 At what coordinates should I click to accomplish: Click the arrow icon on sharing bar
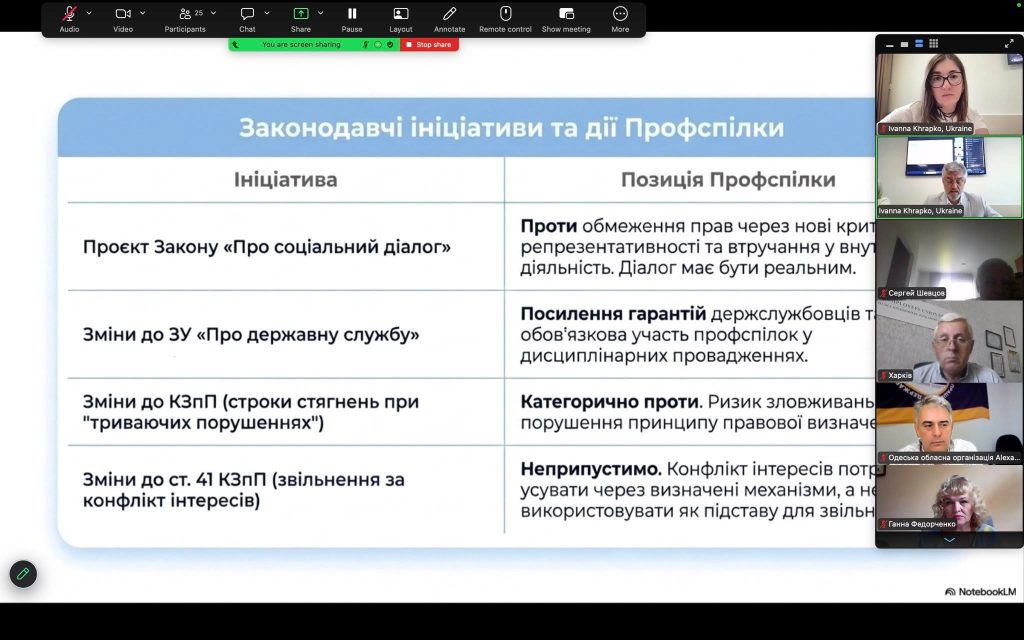235,44
